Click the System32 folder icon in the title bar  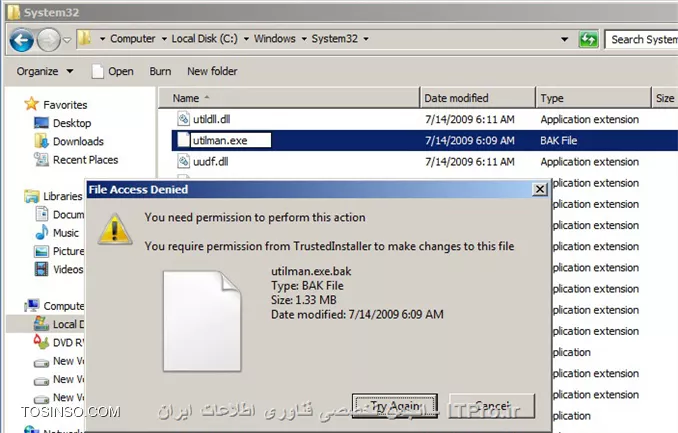click(x=13, y=12)
